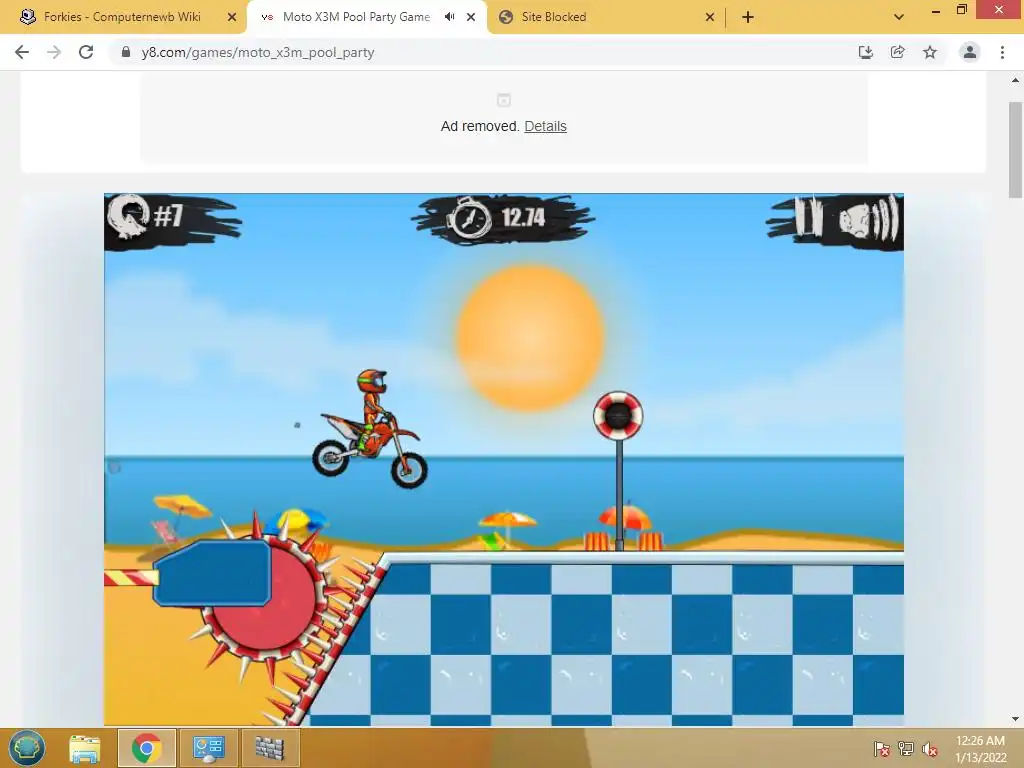Click the back navigation arrow
Screen dimensions: 1024x768
coord(22,52)
